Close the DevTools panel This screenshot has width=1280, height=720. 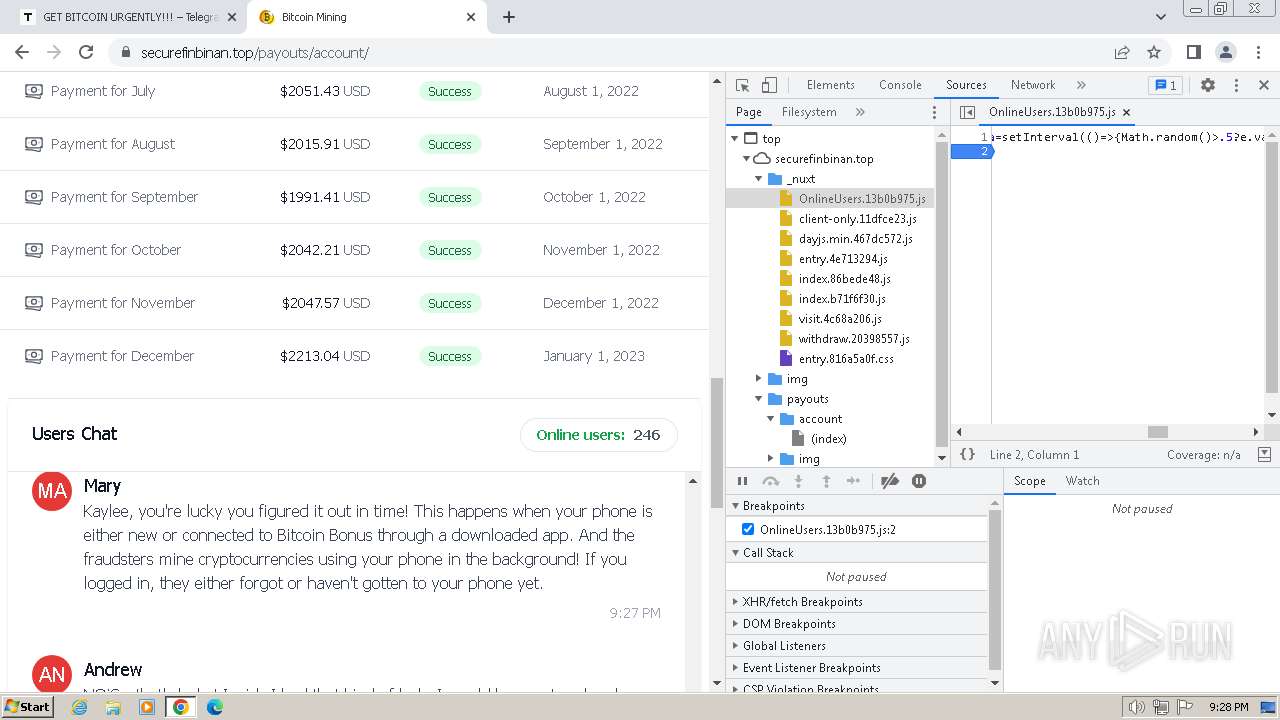pos(1264,85)
